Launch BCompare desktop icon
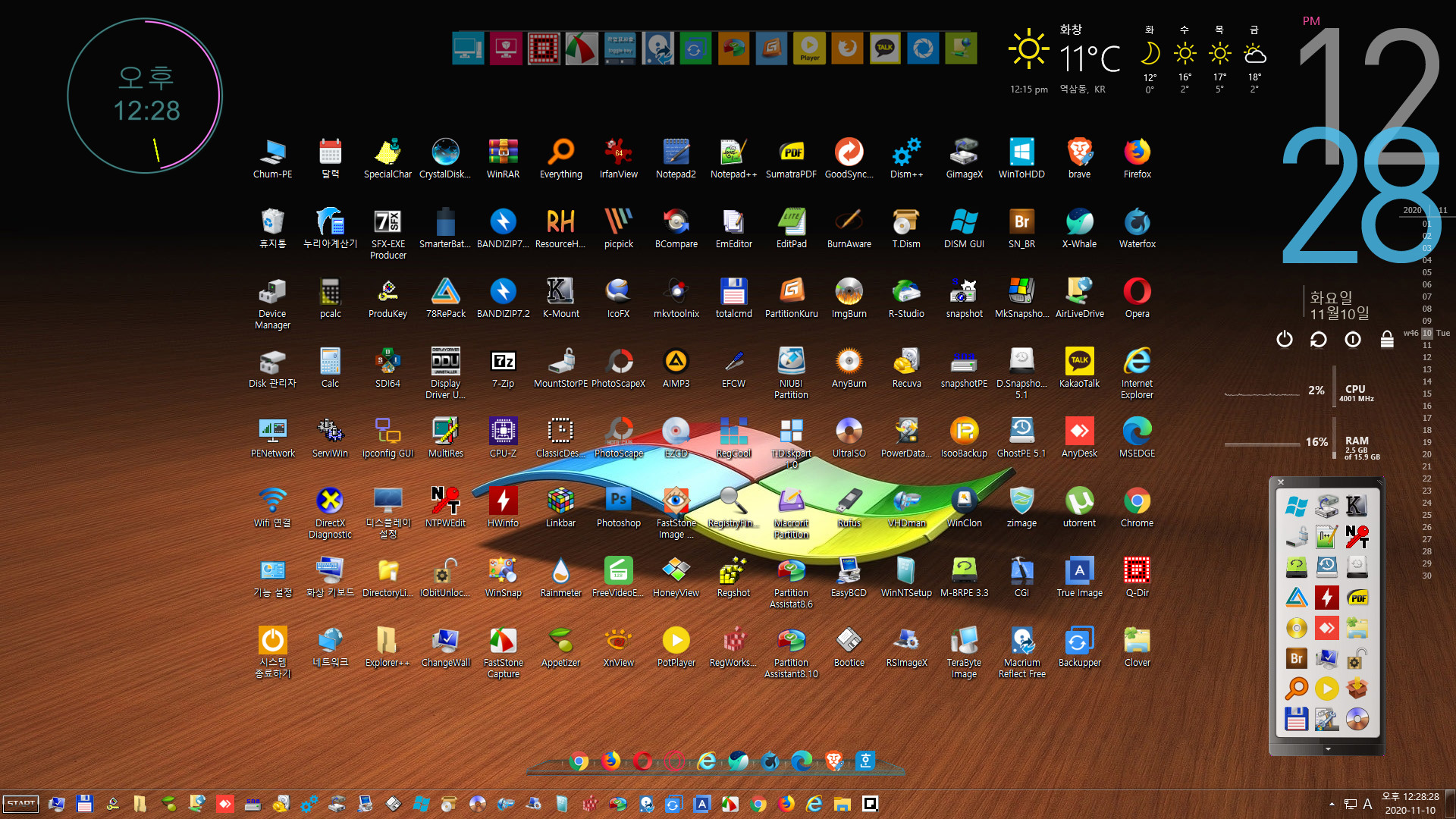The height and width of the screenshot is (819, 1456). coord(676,228)
